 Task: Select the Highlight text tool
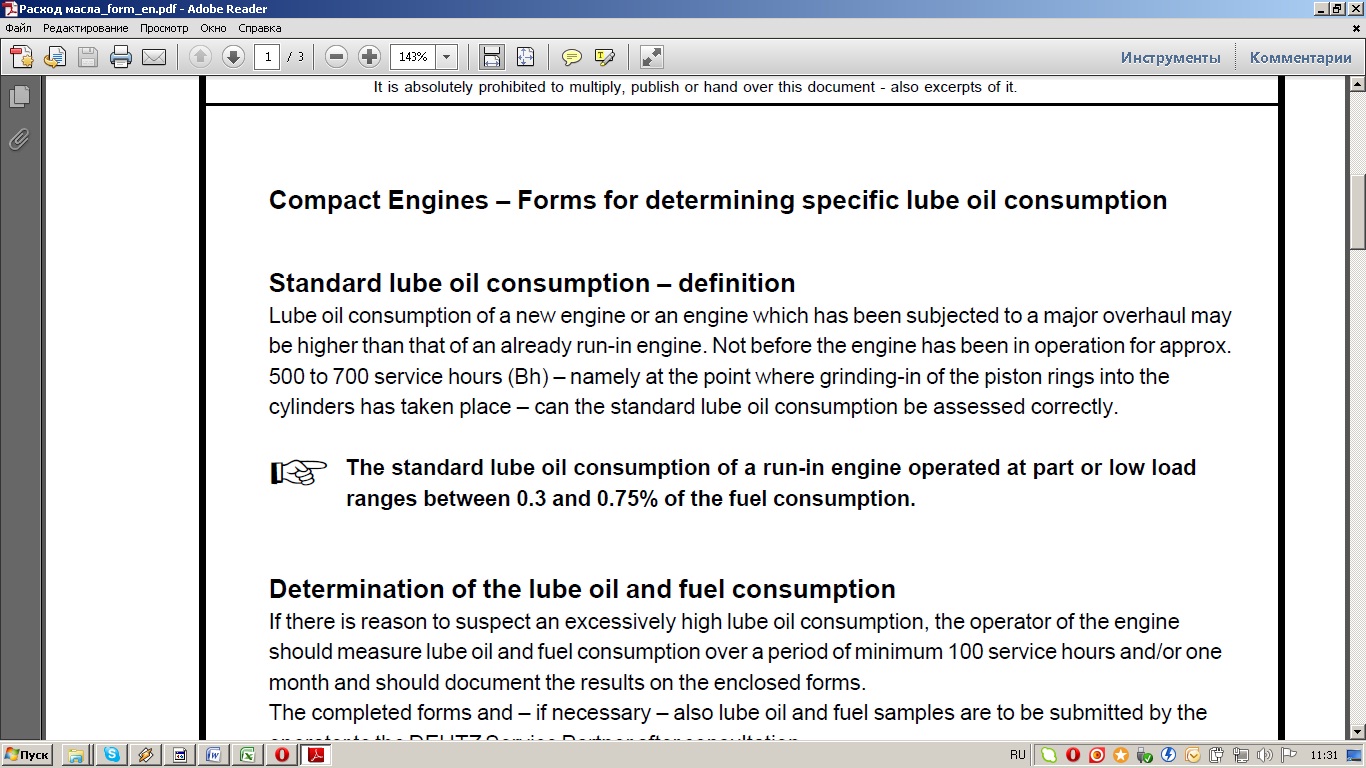[x=604, y=57]
